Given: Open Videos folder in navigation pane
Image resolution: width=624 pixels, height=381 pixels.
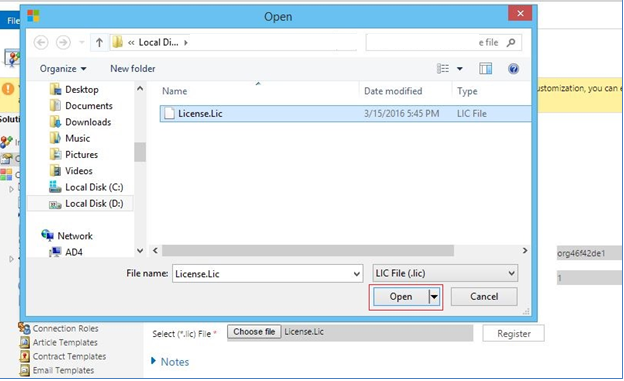Looking at the screenshot, I should (x=78, y=171).
